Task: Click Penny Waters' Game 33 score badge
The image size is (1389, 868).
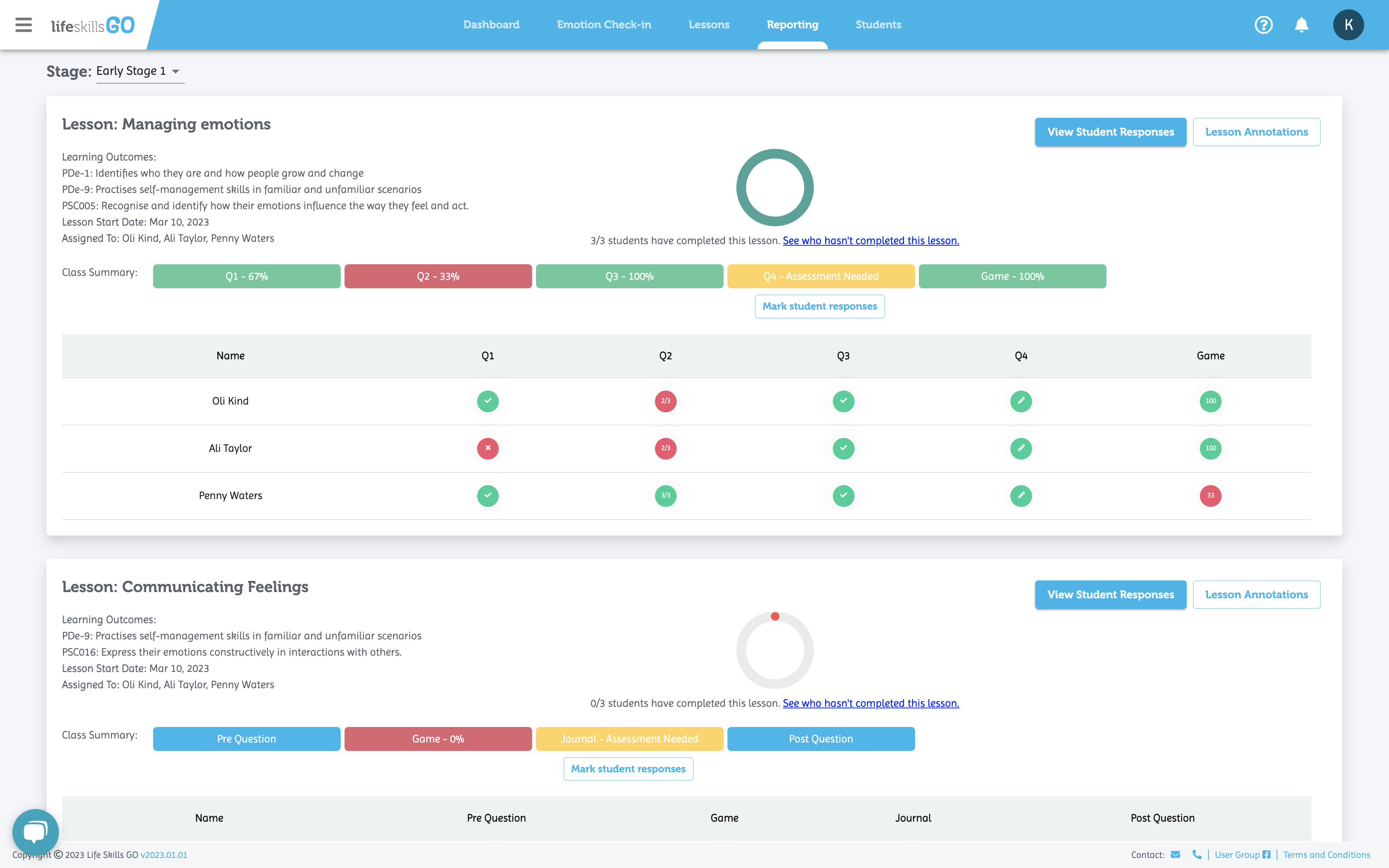Action: point(1210,496)
